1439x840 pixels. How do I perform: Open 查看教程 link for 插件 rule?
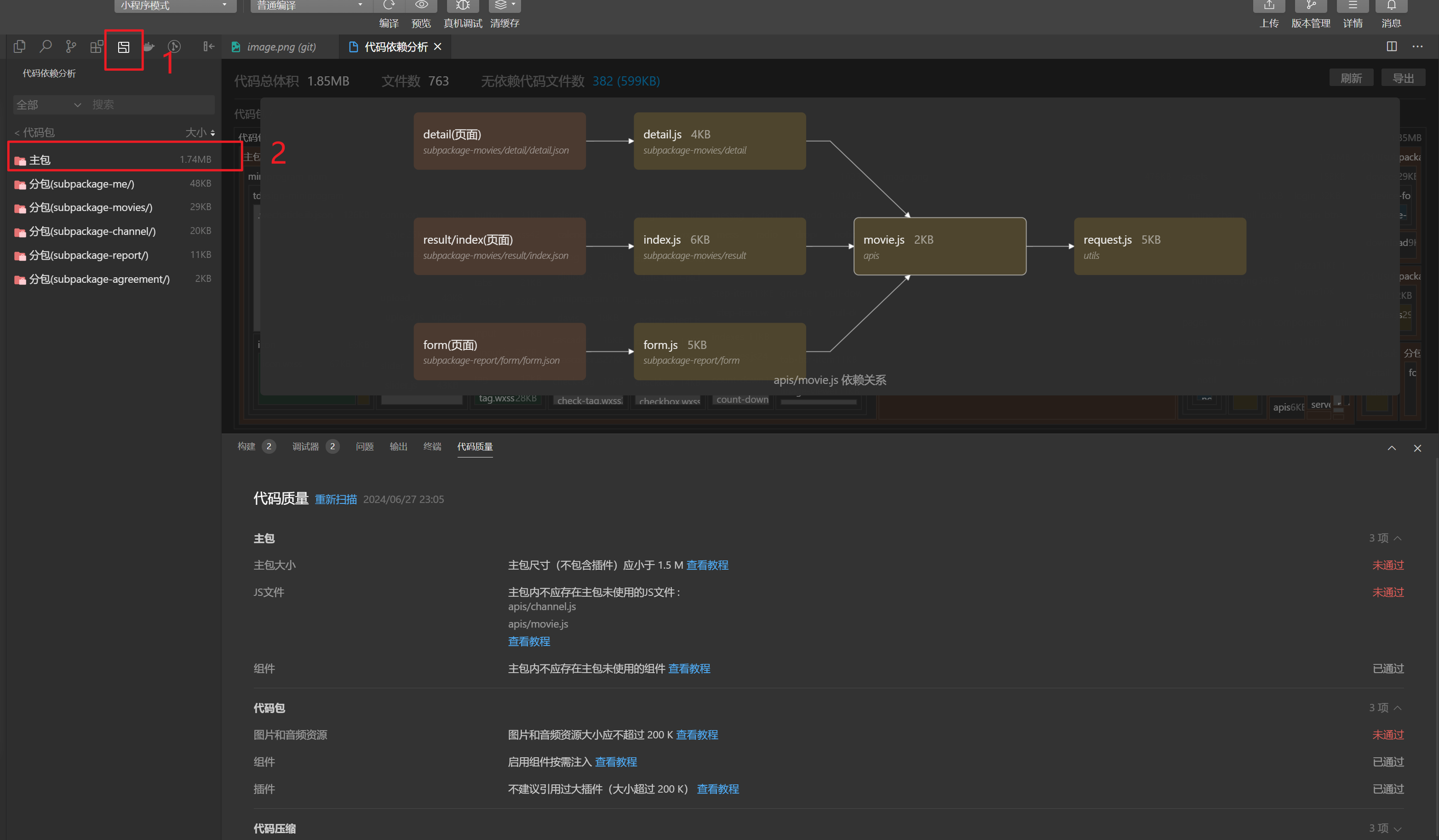tap(718, 789)
